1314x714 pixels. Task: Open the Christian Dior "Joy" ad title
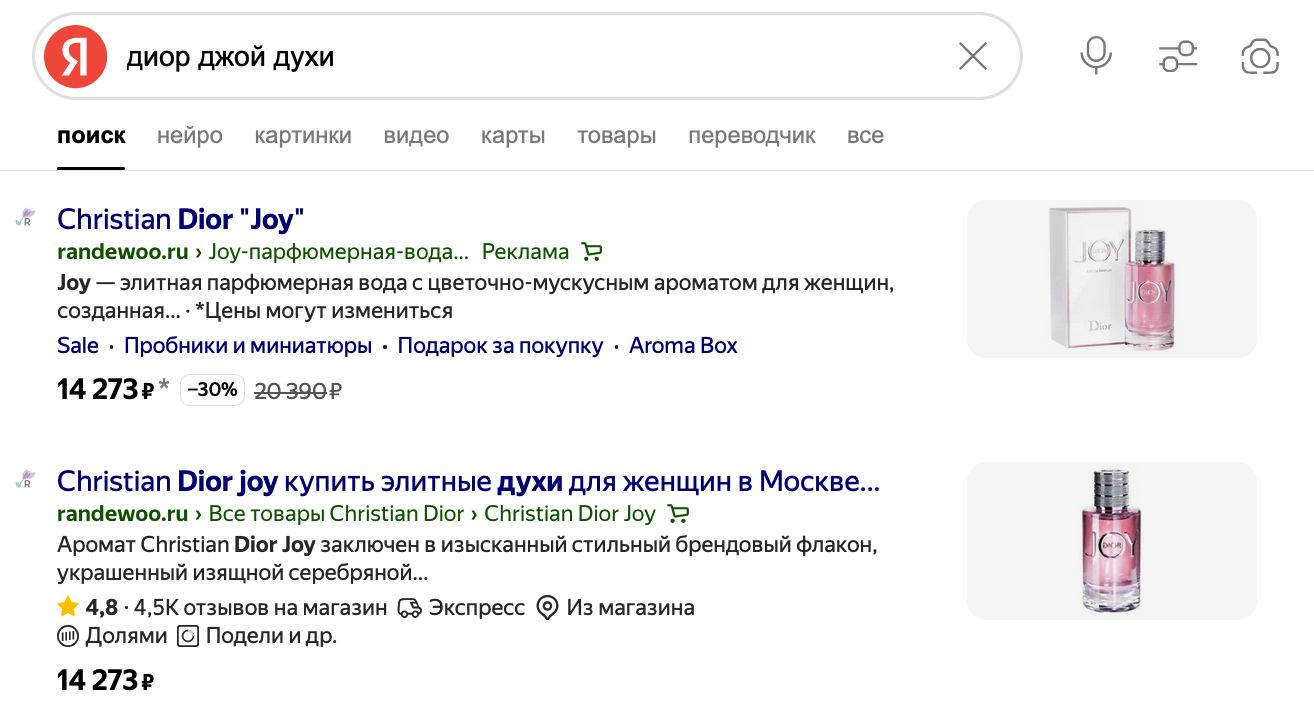[180, 219]
